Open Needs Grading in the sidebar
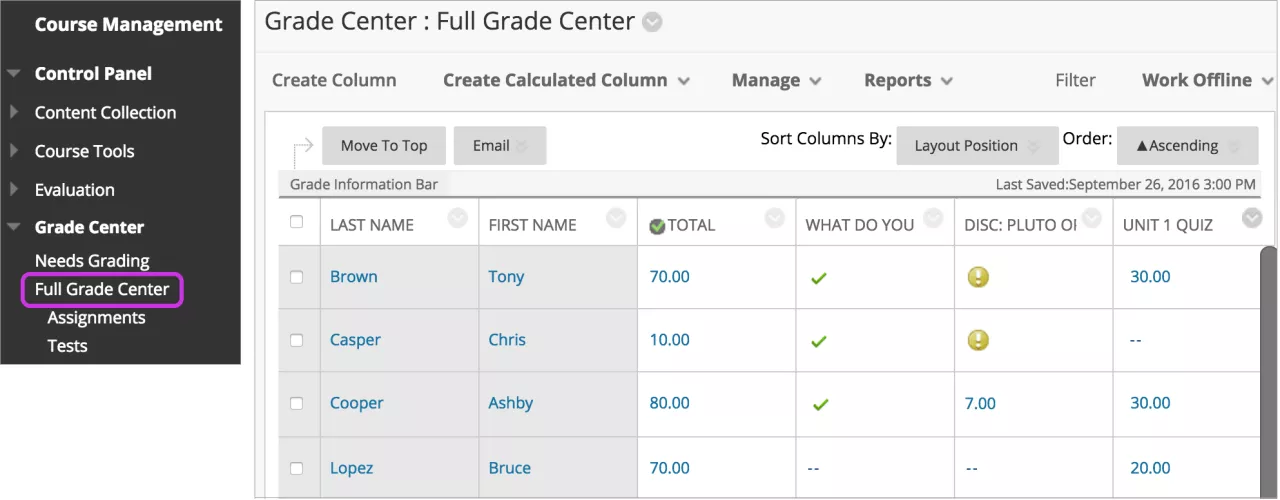1280x500 pixels. 92,261
